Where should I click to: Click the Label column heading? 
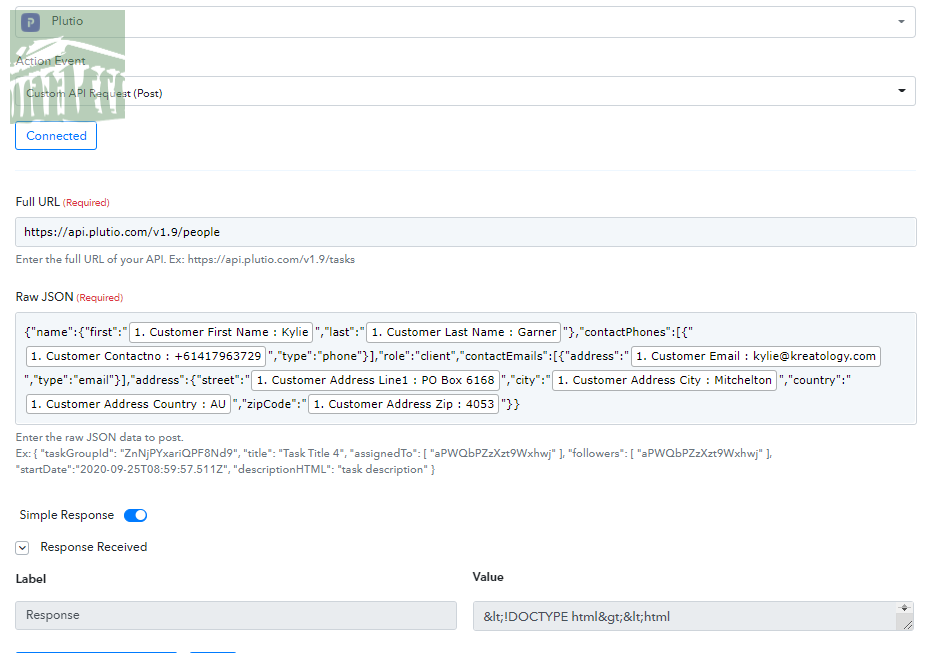click(x=31, y=579)
